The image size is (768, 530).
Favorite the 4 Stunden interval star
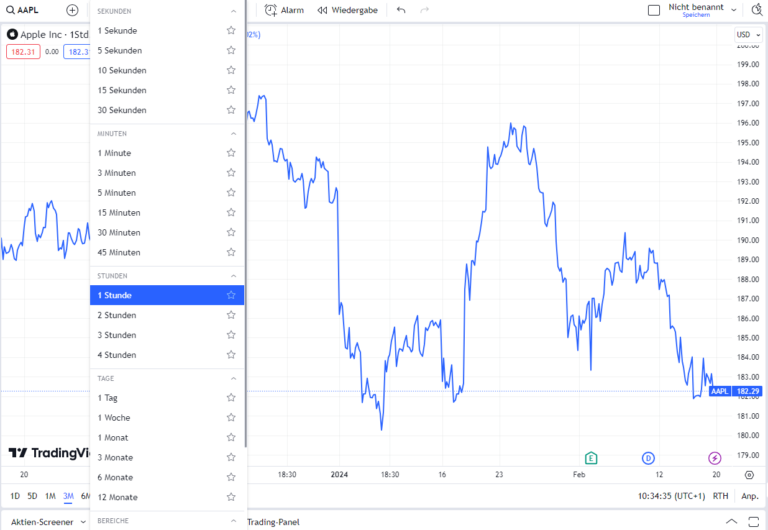coord(231,355)
